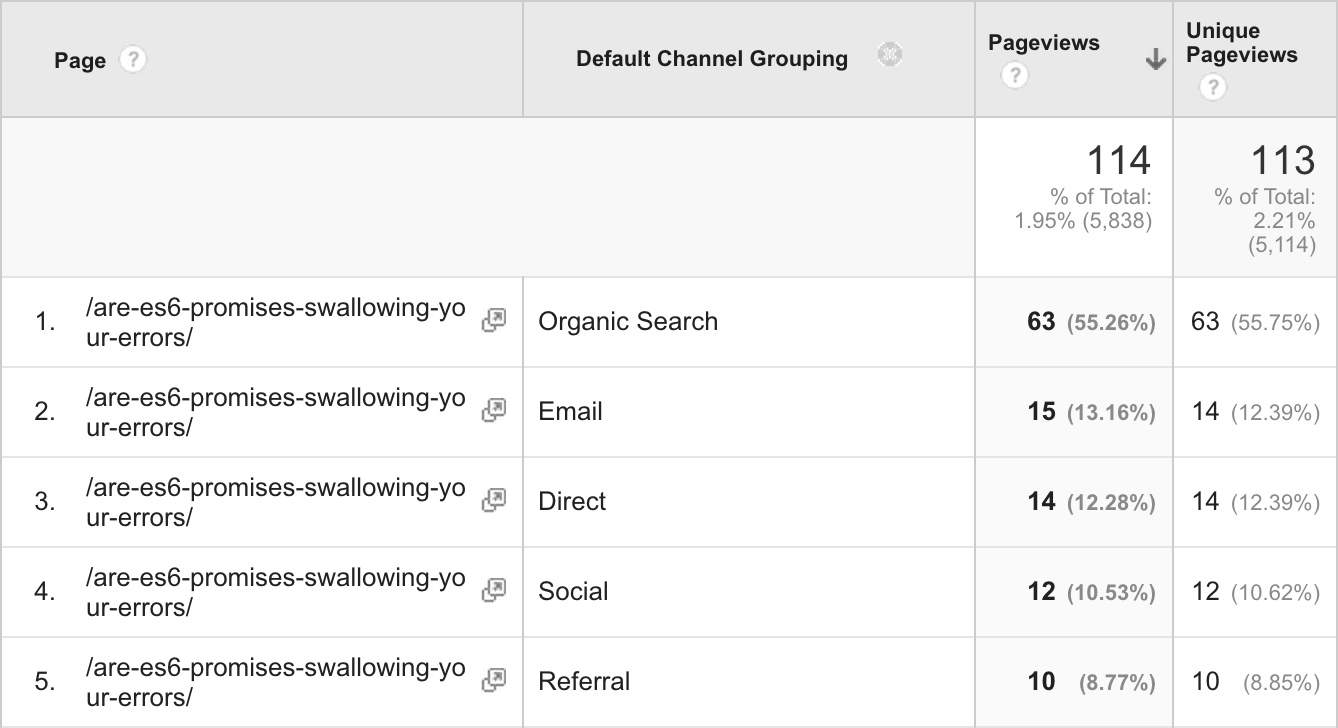1338x728 pixels.
Task: Open page in new window for Email row
Action: pyautogui.click(x=494, y=410)
